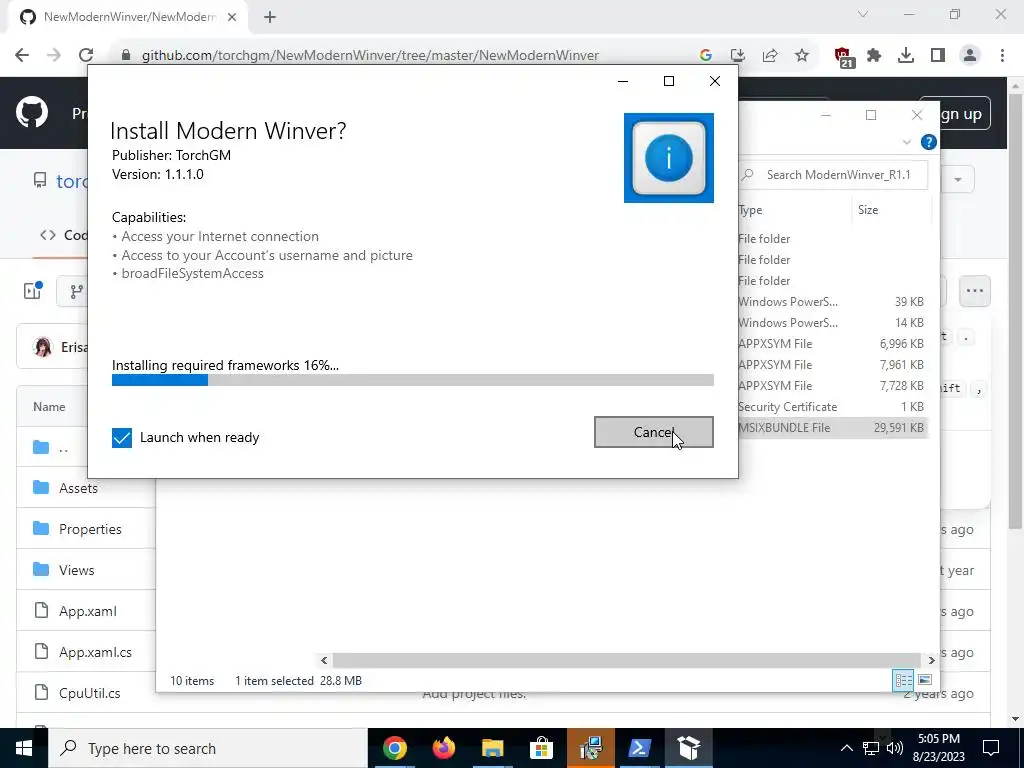Viewport: 1024px width, 768px height.
Task: Open a new Chrome tab
Action: click(x=270, y=17)
